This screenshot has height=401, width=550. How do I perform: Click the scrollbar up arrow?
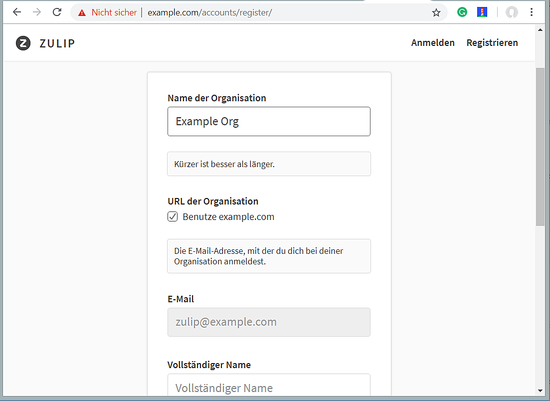[x=540, y=30]
